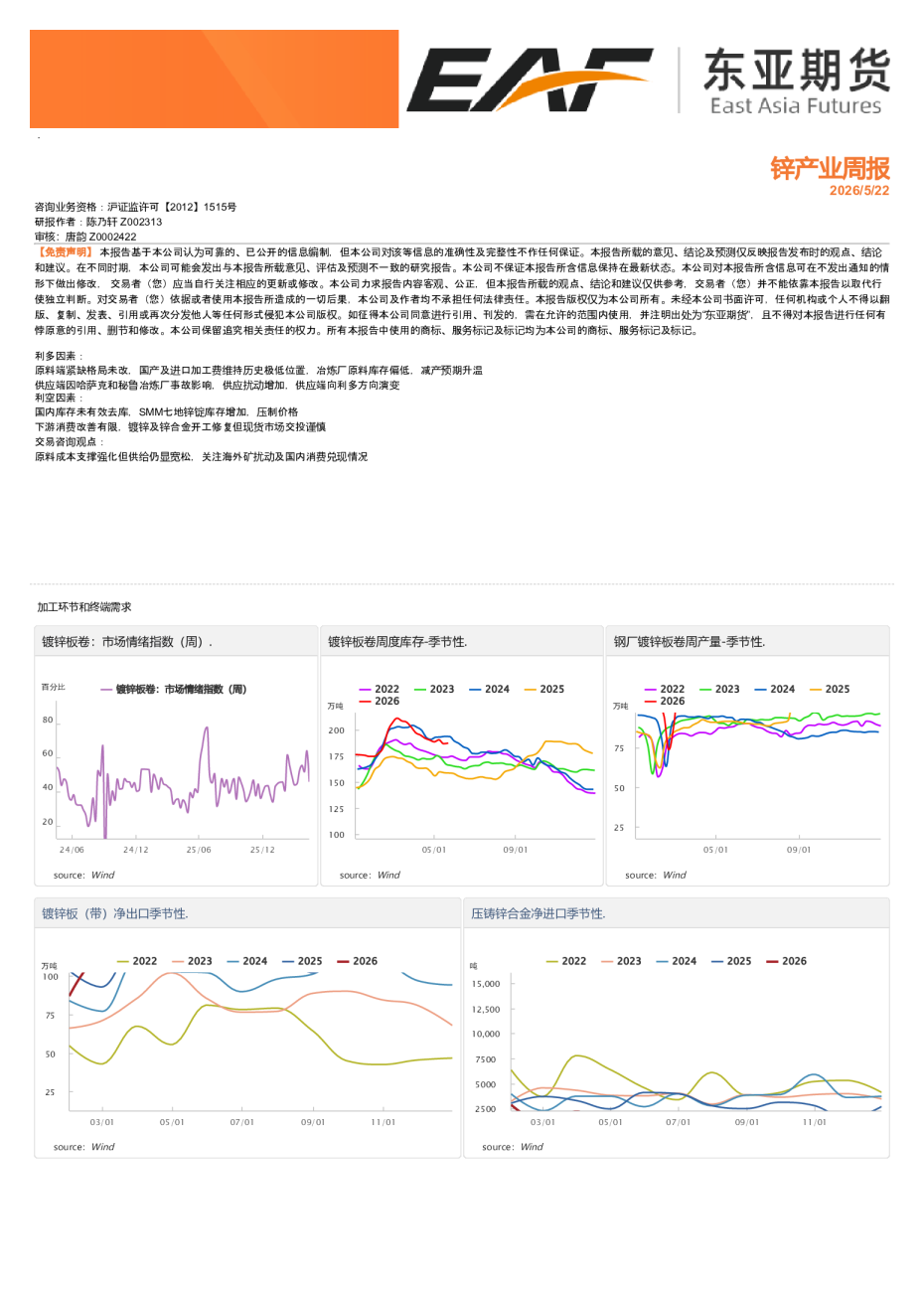Click the 11/01 axis label in the 压铸锌合金 chart

(814, 1122)
